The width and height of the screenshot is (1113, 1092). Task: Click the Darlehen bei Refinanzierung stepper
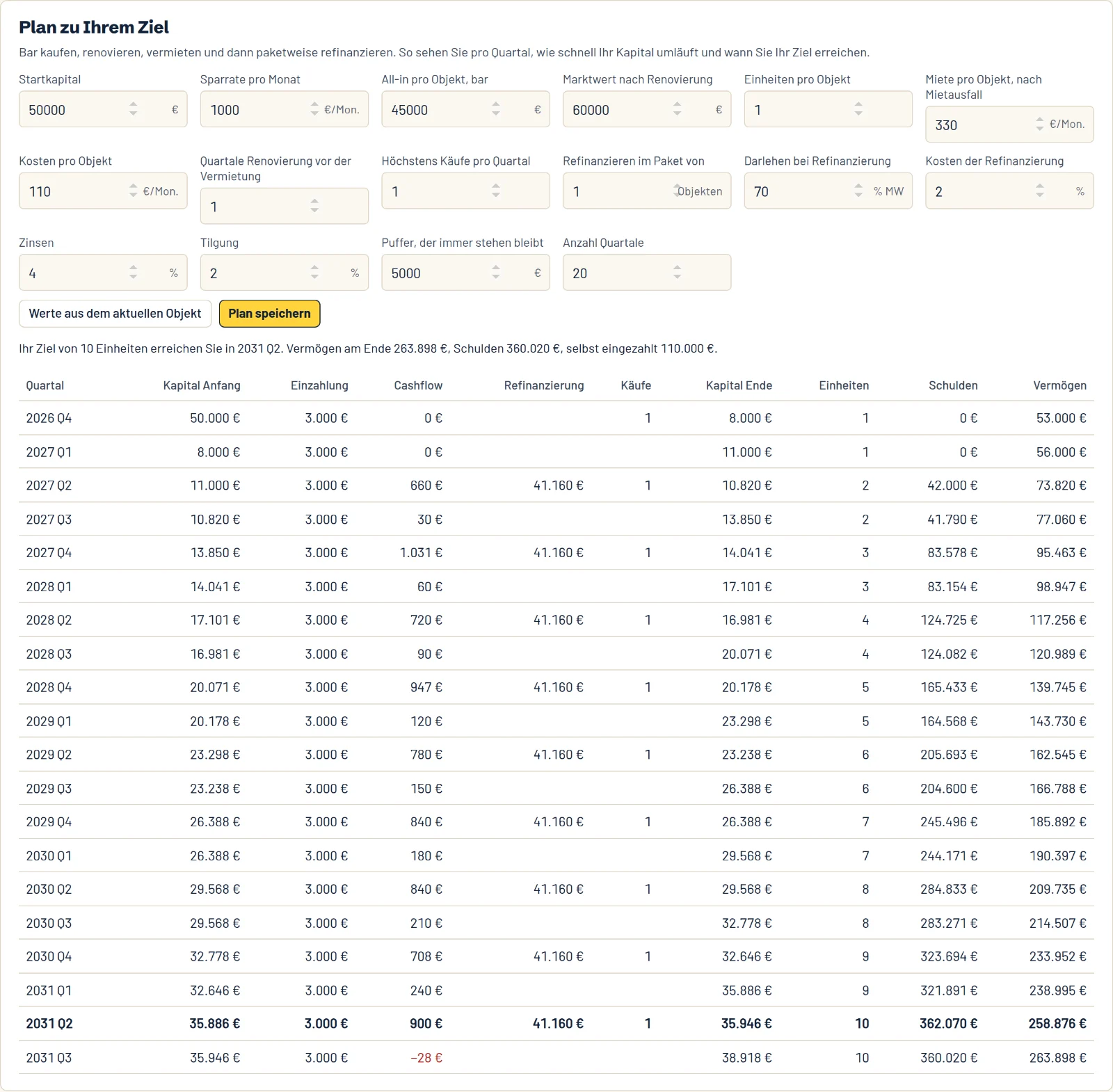coord(858,191)
